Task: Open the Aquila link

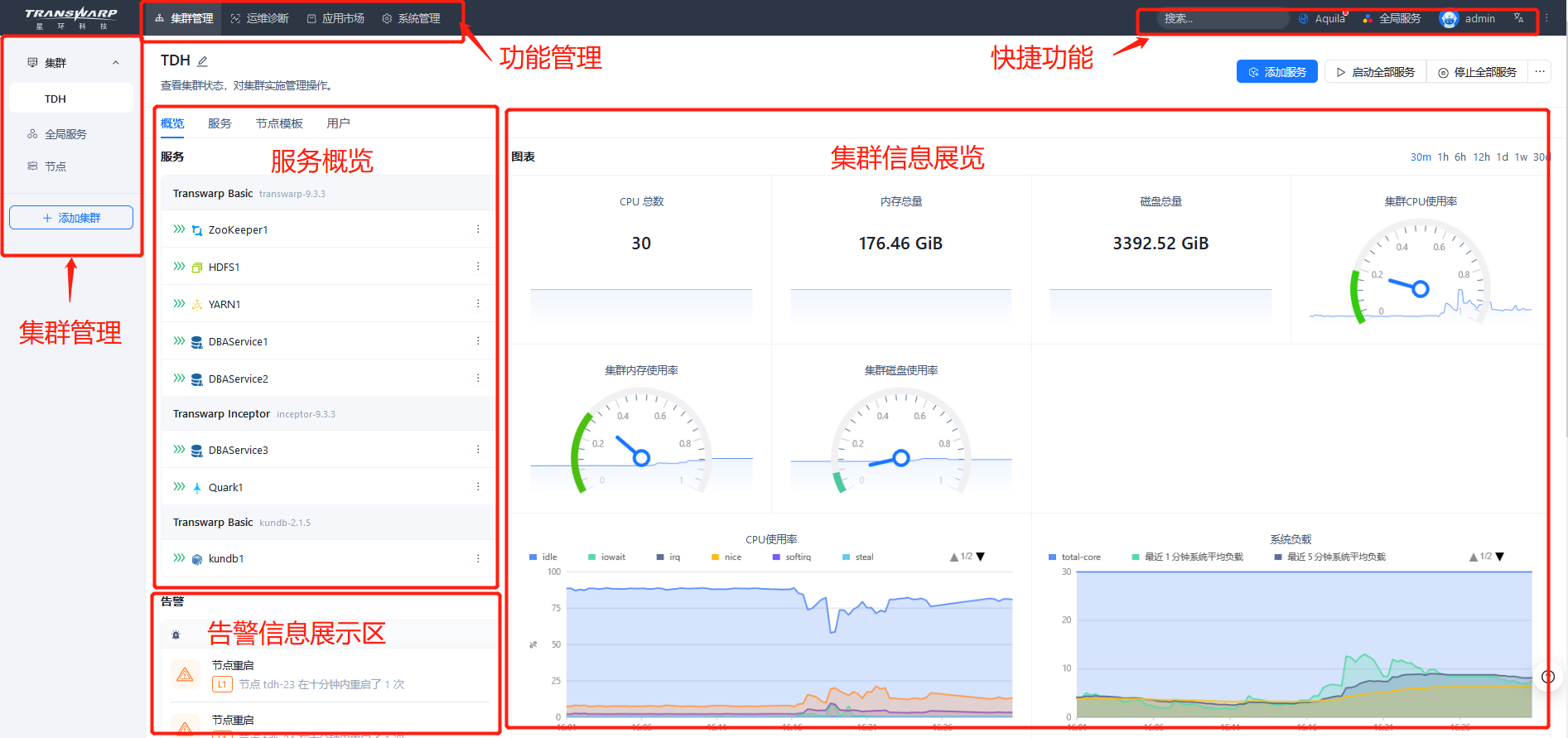Action: pyautogui.click(x=1322, y=18)
